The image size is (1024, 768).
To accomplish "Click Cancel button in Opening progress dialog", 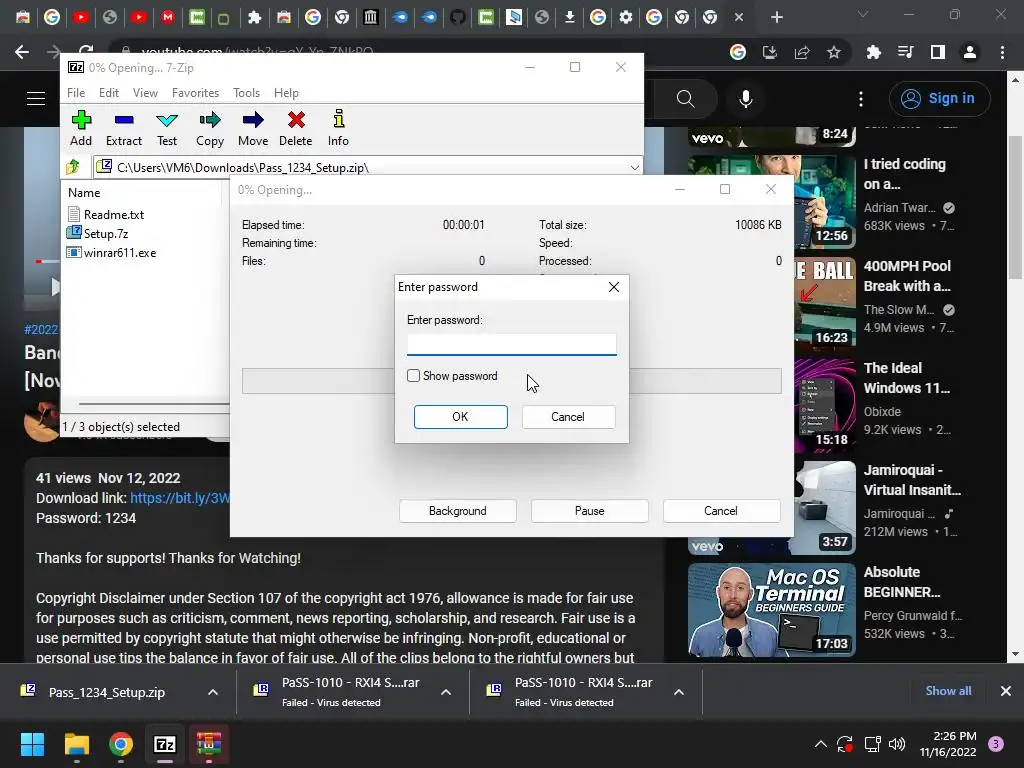I will [x=722, y=511].
